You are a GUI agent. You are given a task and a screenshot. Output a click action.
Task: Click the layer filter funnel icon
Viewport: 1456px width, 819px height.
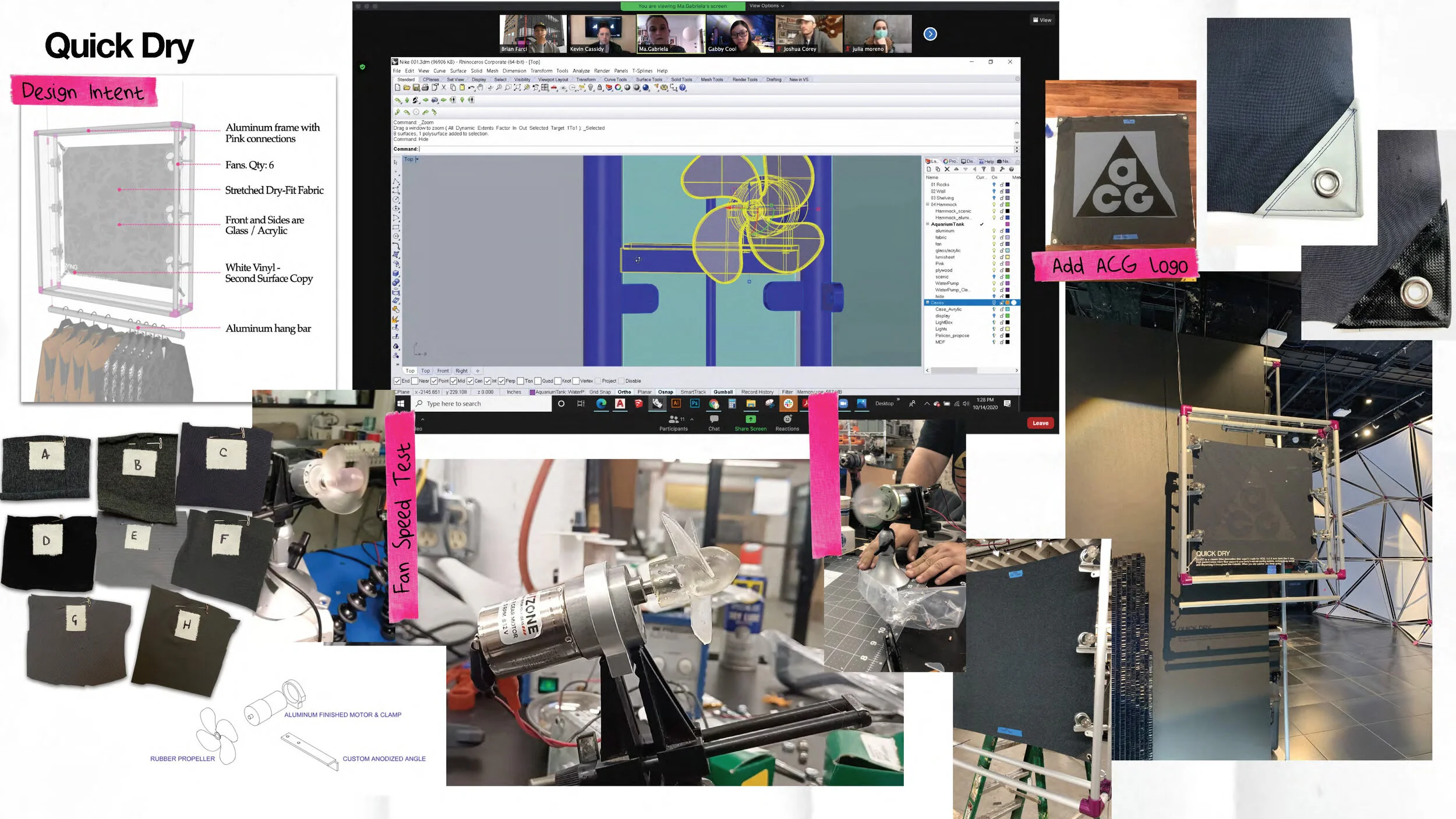point(984,170)
